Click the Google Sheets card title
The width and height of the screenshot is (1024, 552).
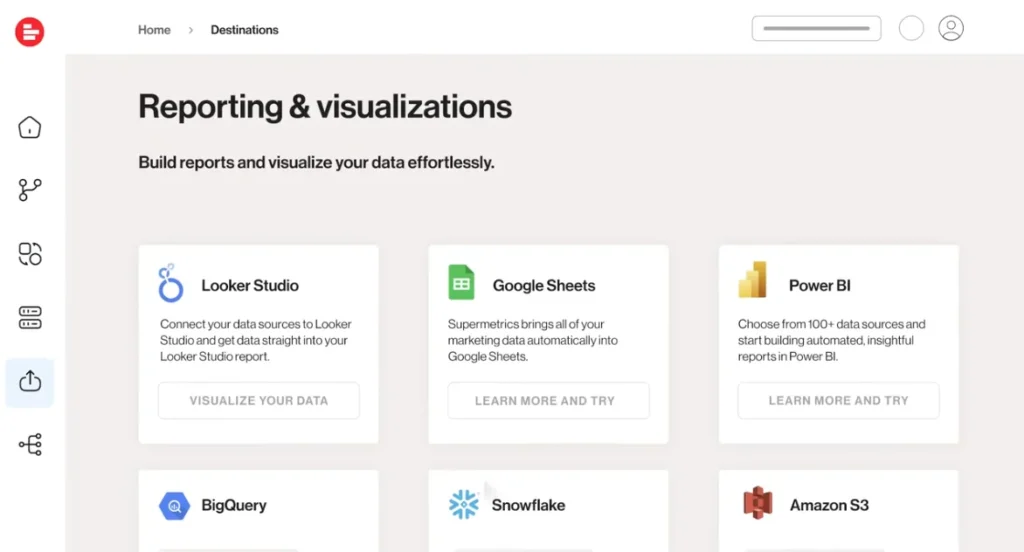[544, 285]
